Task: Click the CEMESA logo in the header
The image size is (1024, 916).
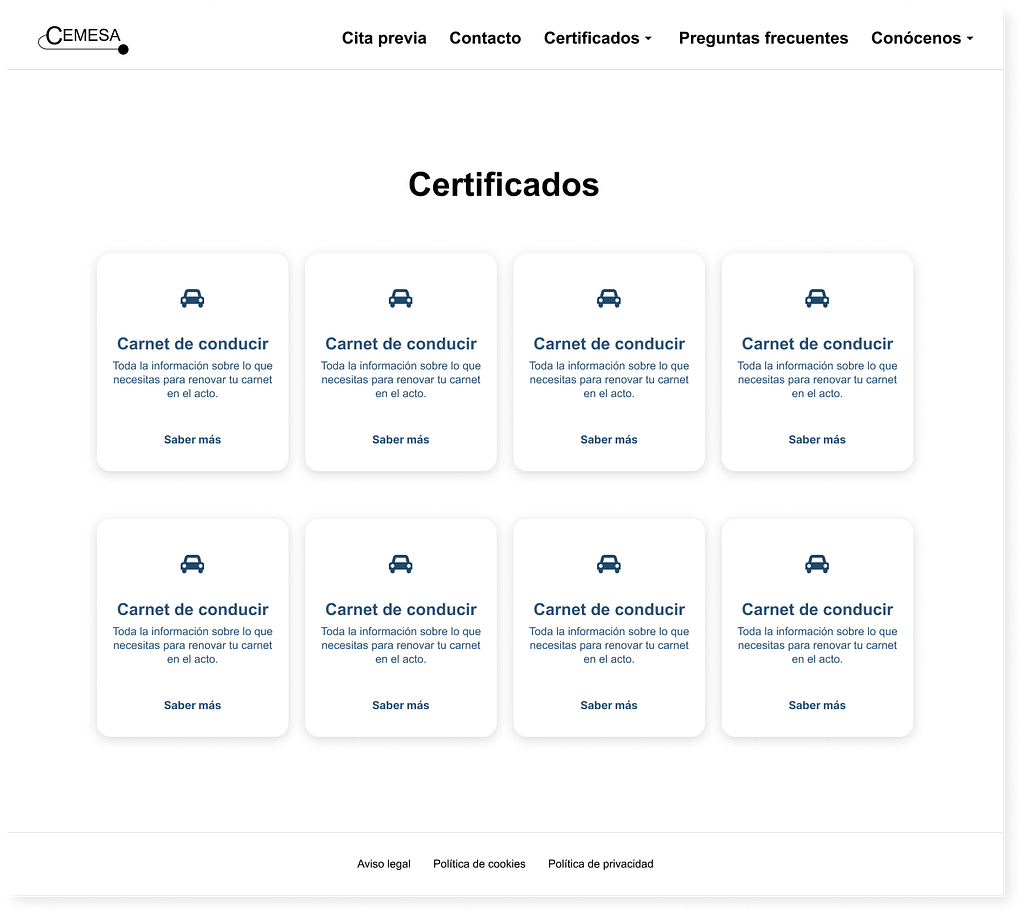Action: (83, 38)
